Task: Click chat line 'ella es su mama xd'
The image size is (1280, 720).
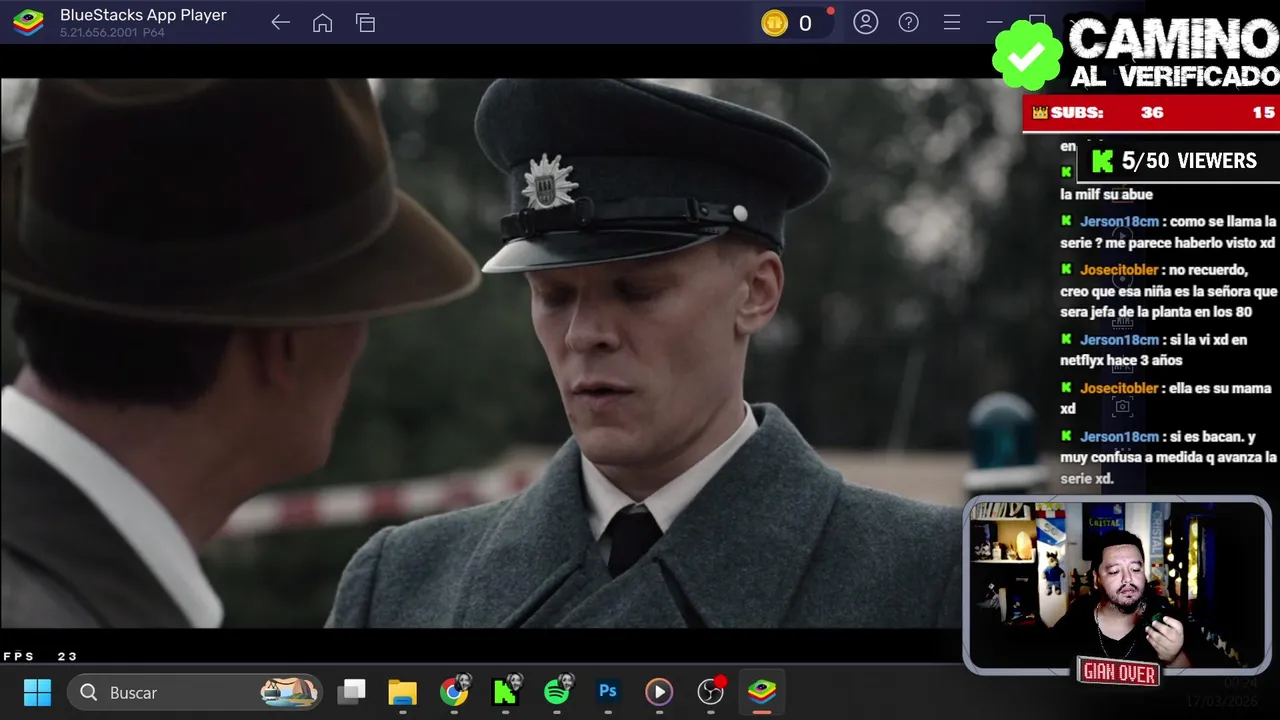Action: (x=1166, y=398)
